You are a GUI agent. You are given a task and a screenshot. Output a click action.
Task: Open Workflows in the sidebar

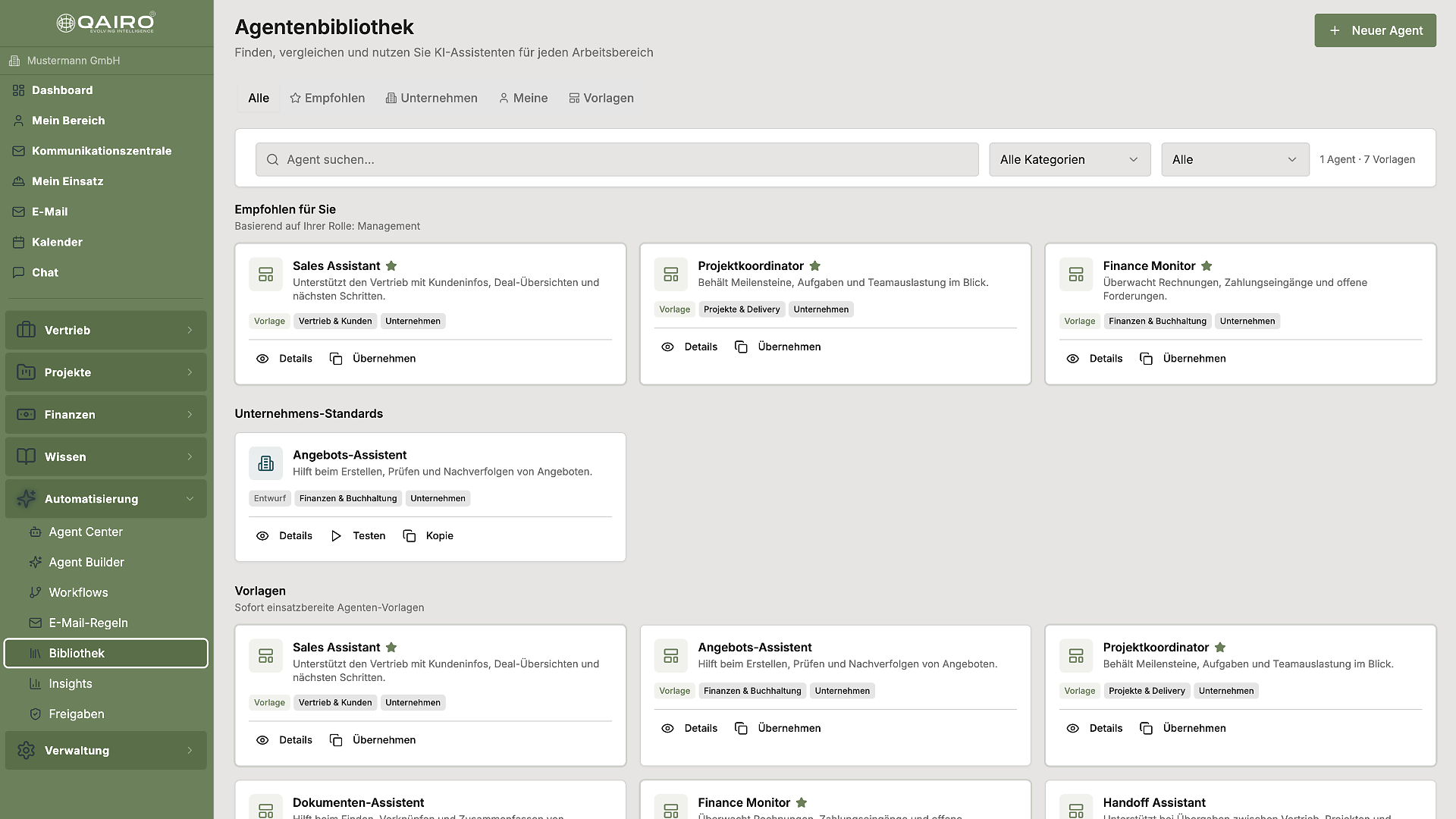pos(78,592)
